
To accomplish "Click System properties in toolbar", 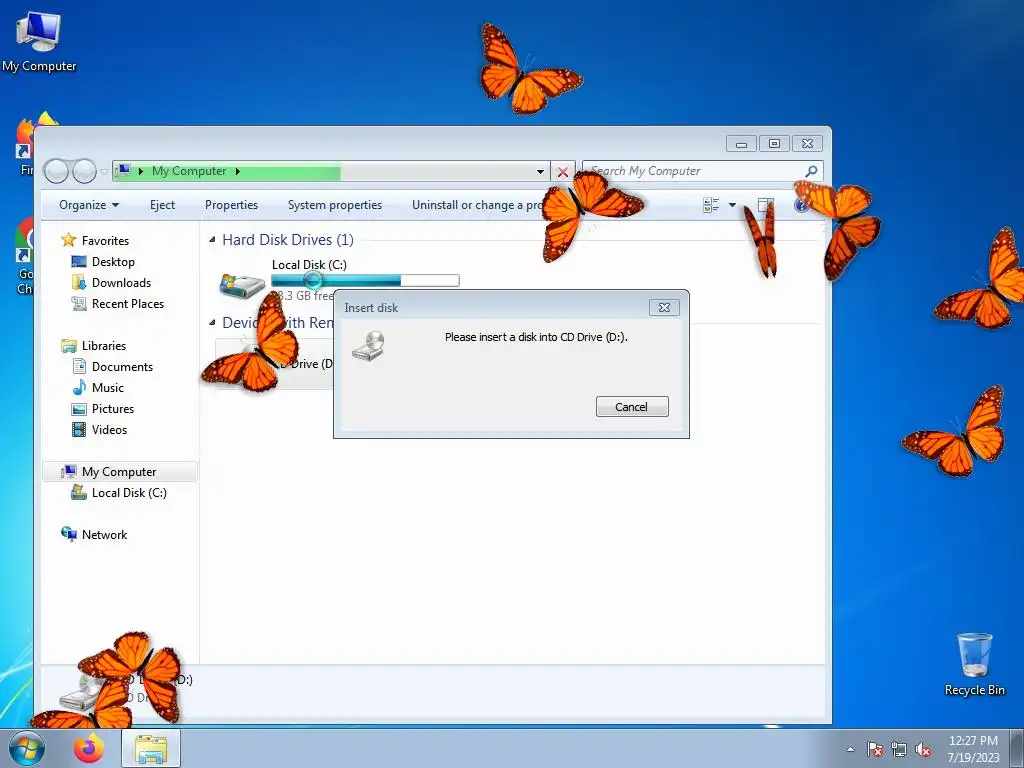I will 335,205.
